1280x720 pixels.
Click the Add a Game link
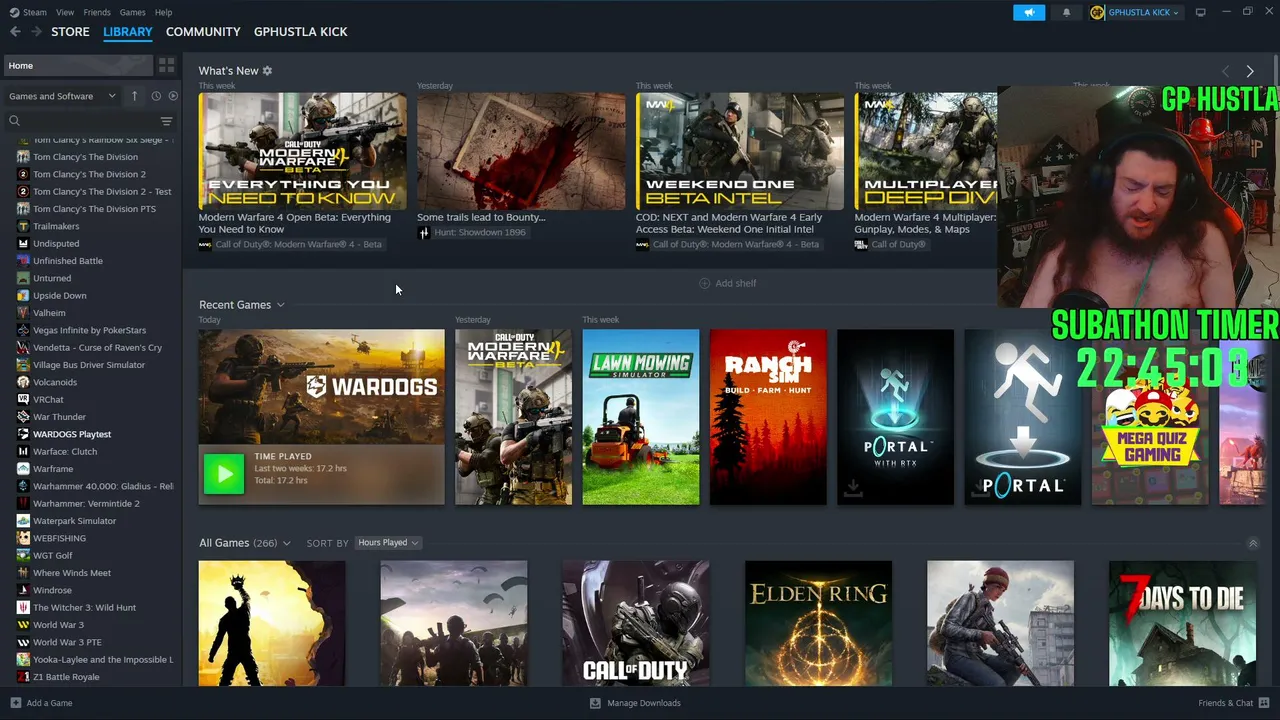coord(49,703)
